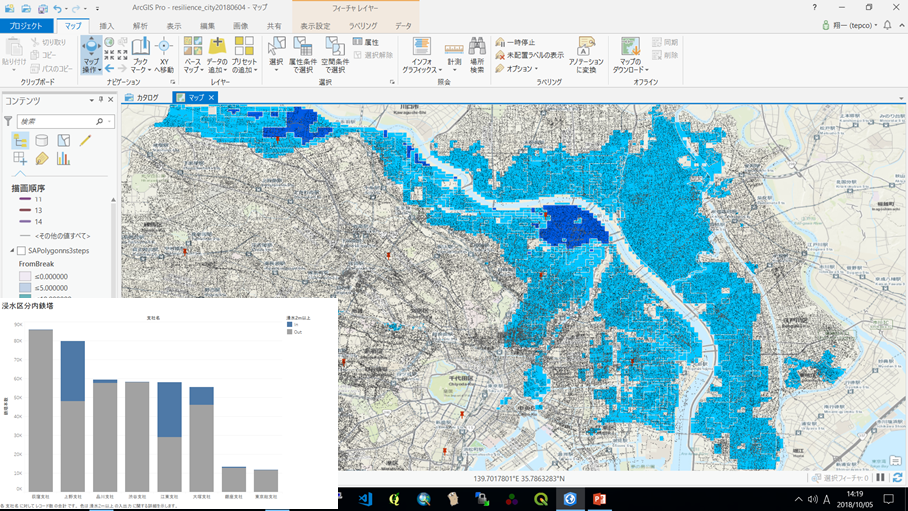Open the 解析 ribbon tab
Viewport: 908px width, 511px height.
(140, 25)
